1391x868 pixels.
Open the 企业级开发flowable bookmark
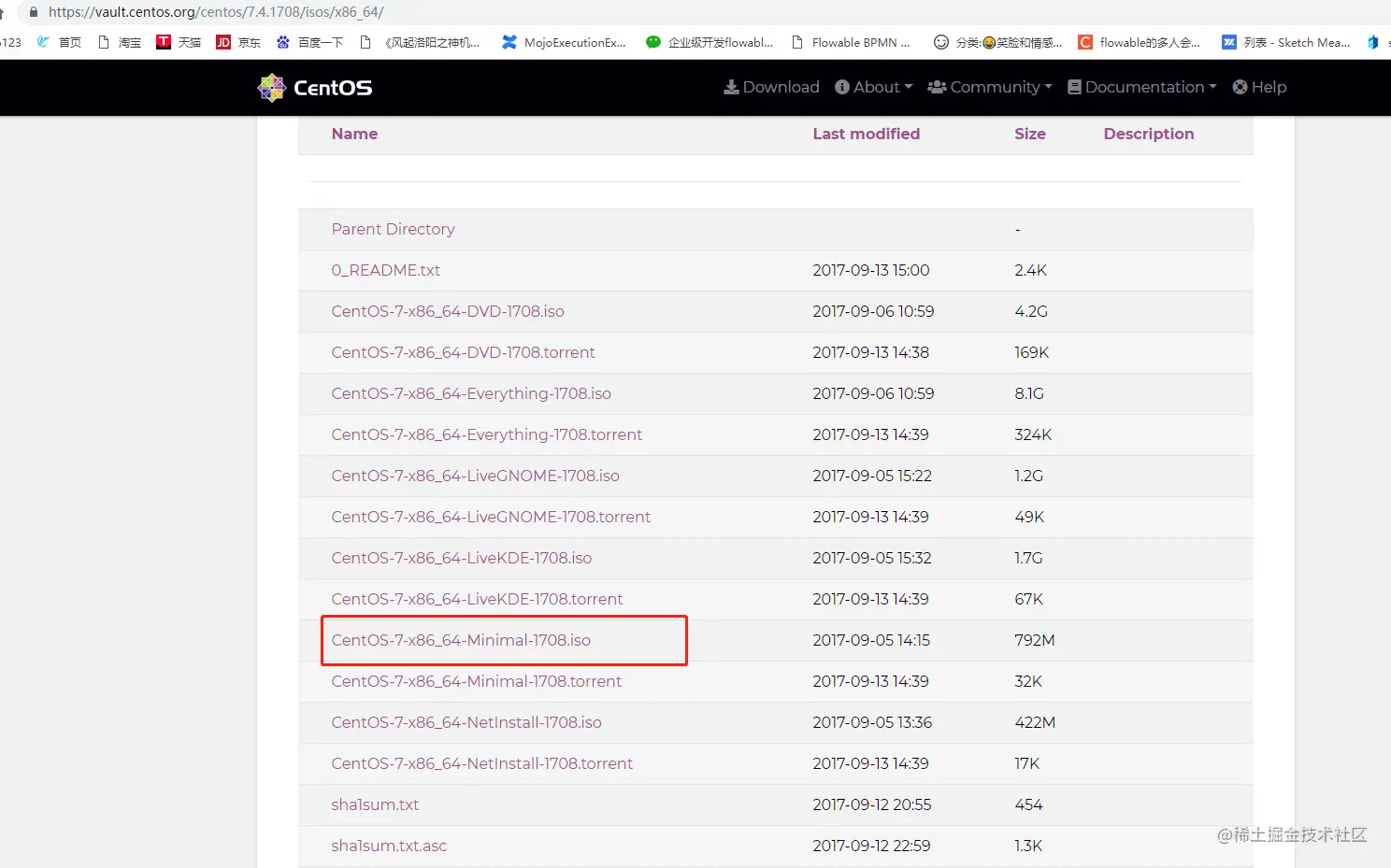pos(710,42)
